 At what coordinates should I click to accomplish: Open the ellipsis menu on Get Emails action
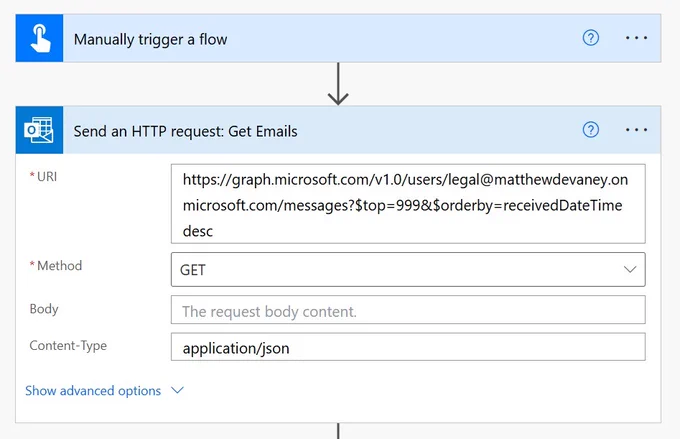tap(636, 130)
